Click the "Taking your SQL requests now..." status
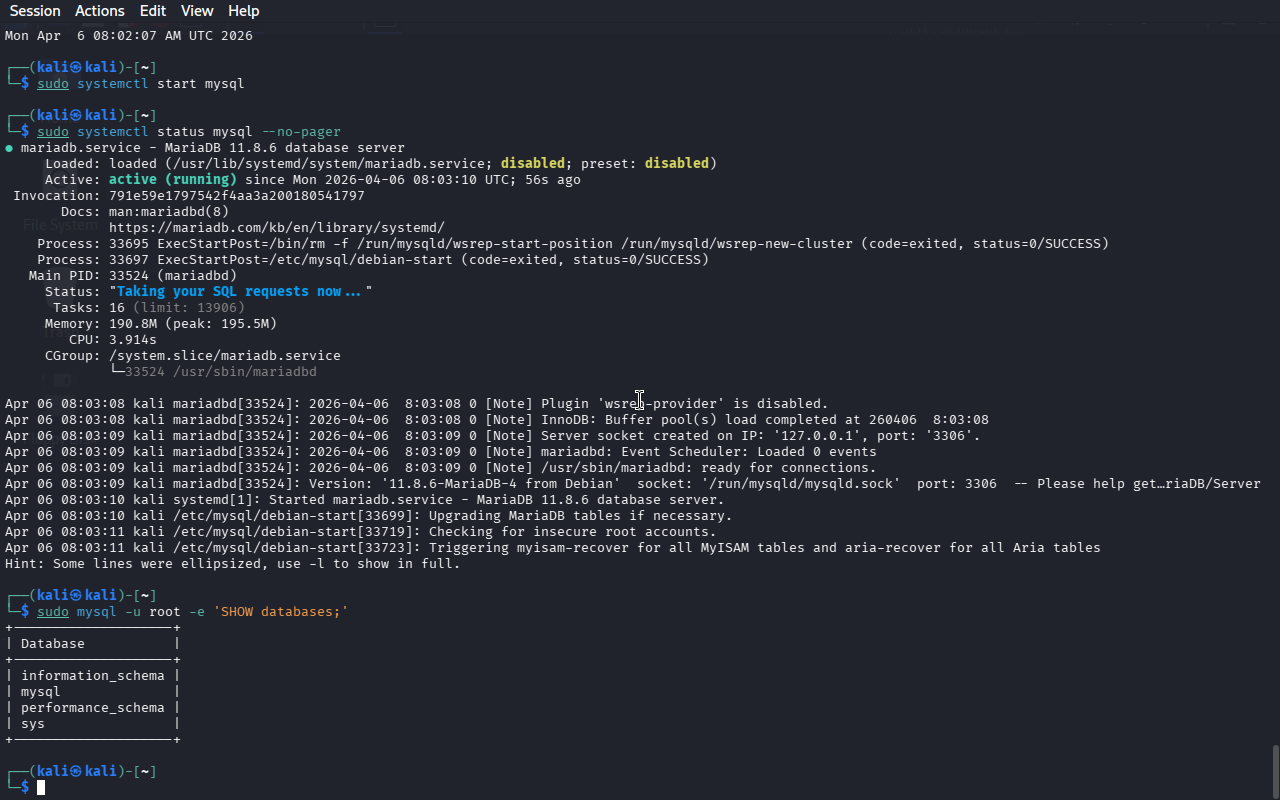Viewport: 1280px width, 800px height. 240,292
